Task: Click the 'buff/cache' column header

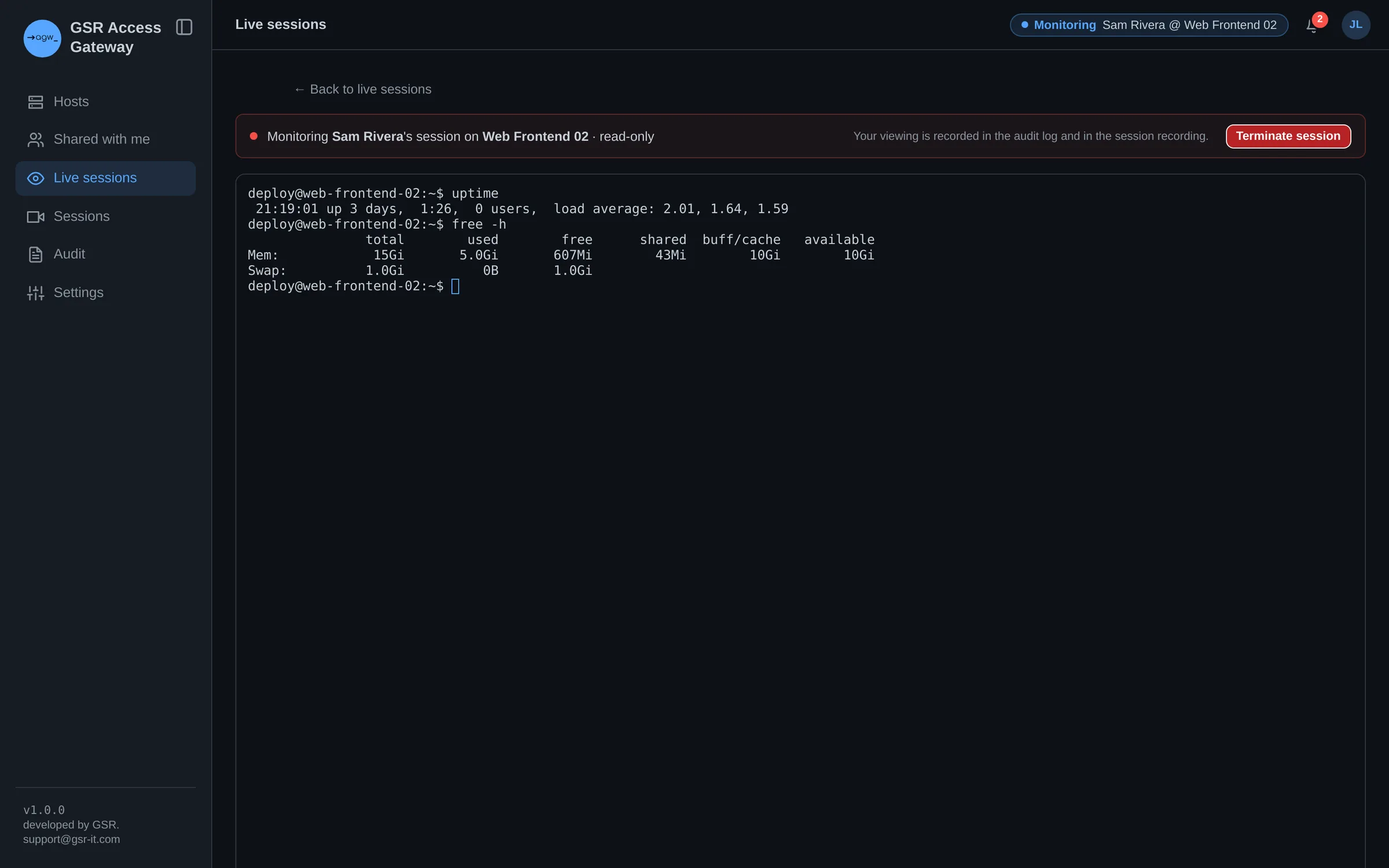Action: click(x=741, y=240)
